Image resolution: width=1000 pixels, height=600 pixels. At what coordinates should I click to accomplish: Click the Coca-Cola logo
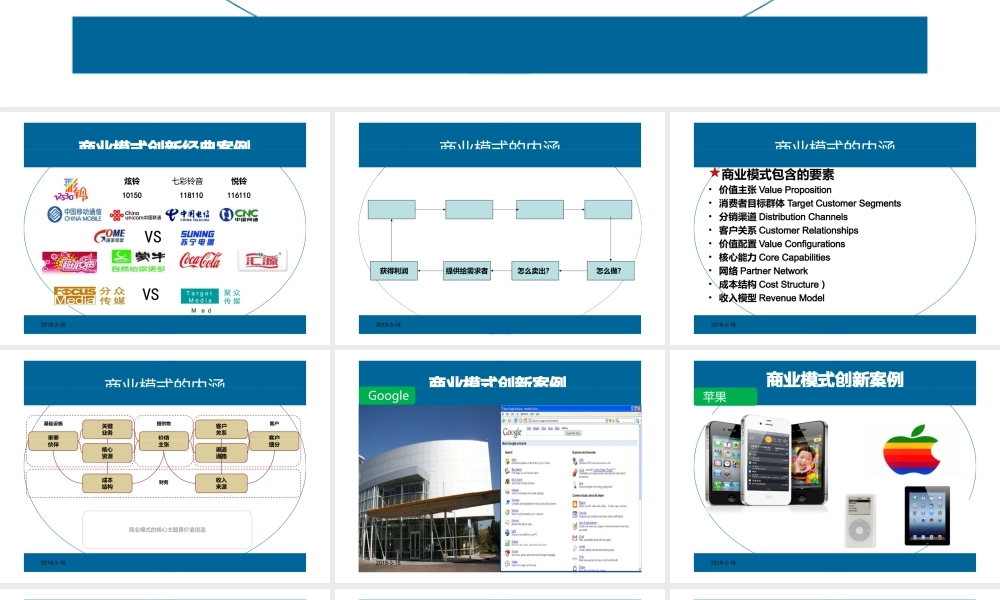[200, 260]
